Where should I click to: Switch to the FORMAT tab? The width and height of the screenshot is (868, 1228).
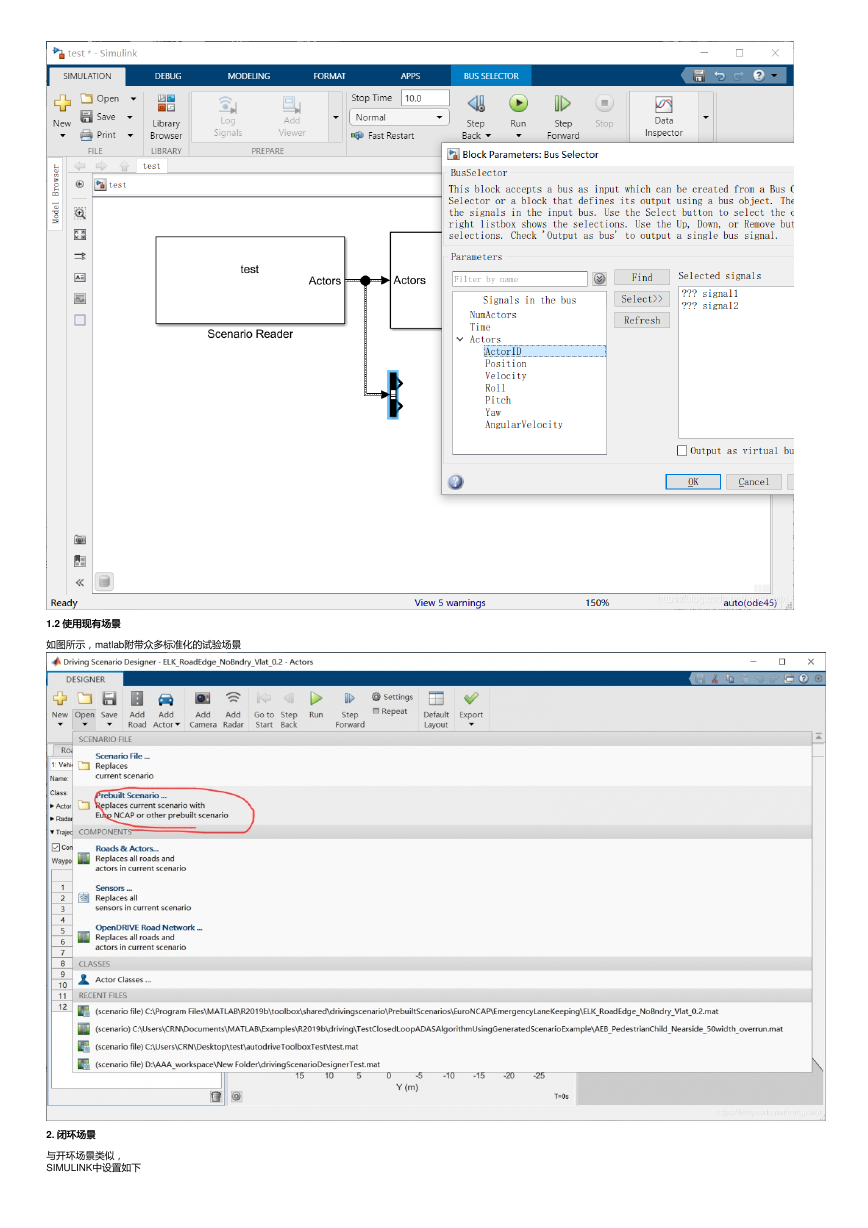(329, 76)
